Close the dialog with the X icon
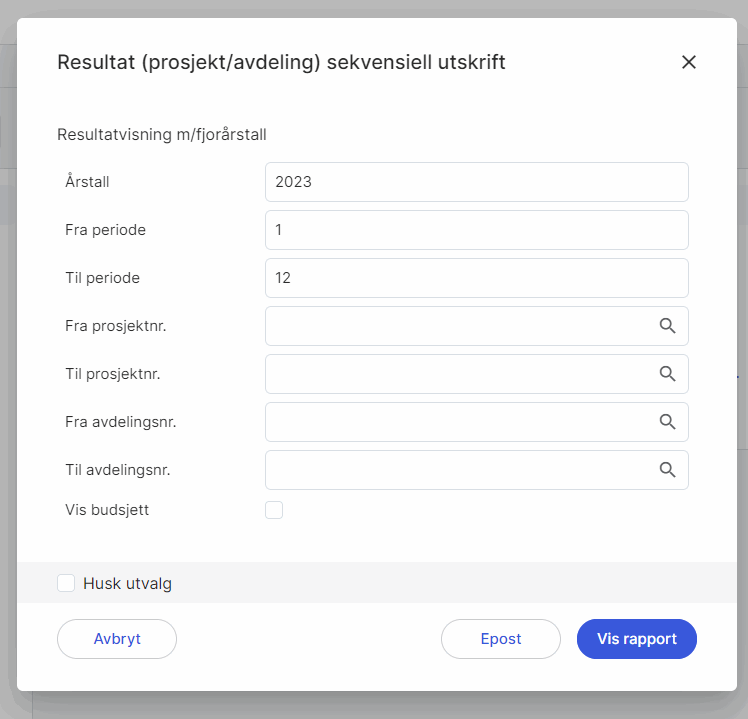This screenshot has width=748, height=719. pos(688,62)
